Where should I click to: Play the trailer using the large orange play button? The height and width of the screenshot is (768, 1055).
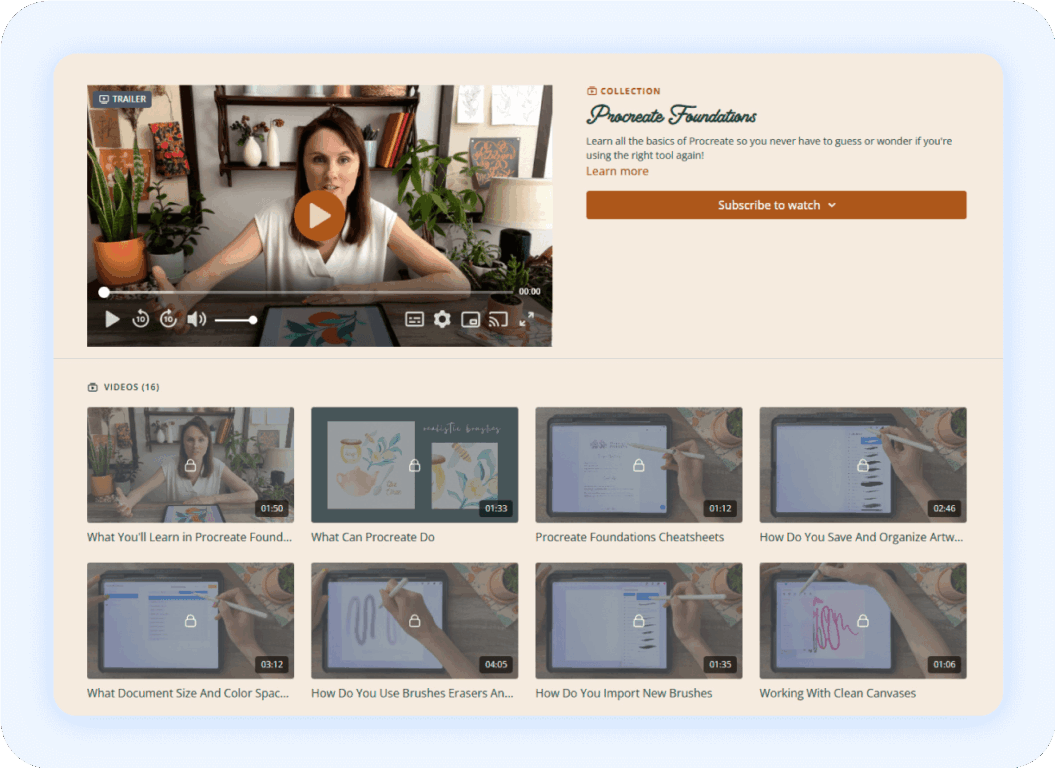click(x=320, y=215)
